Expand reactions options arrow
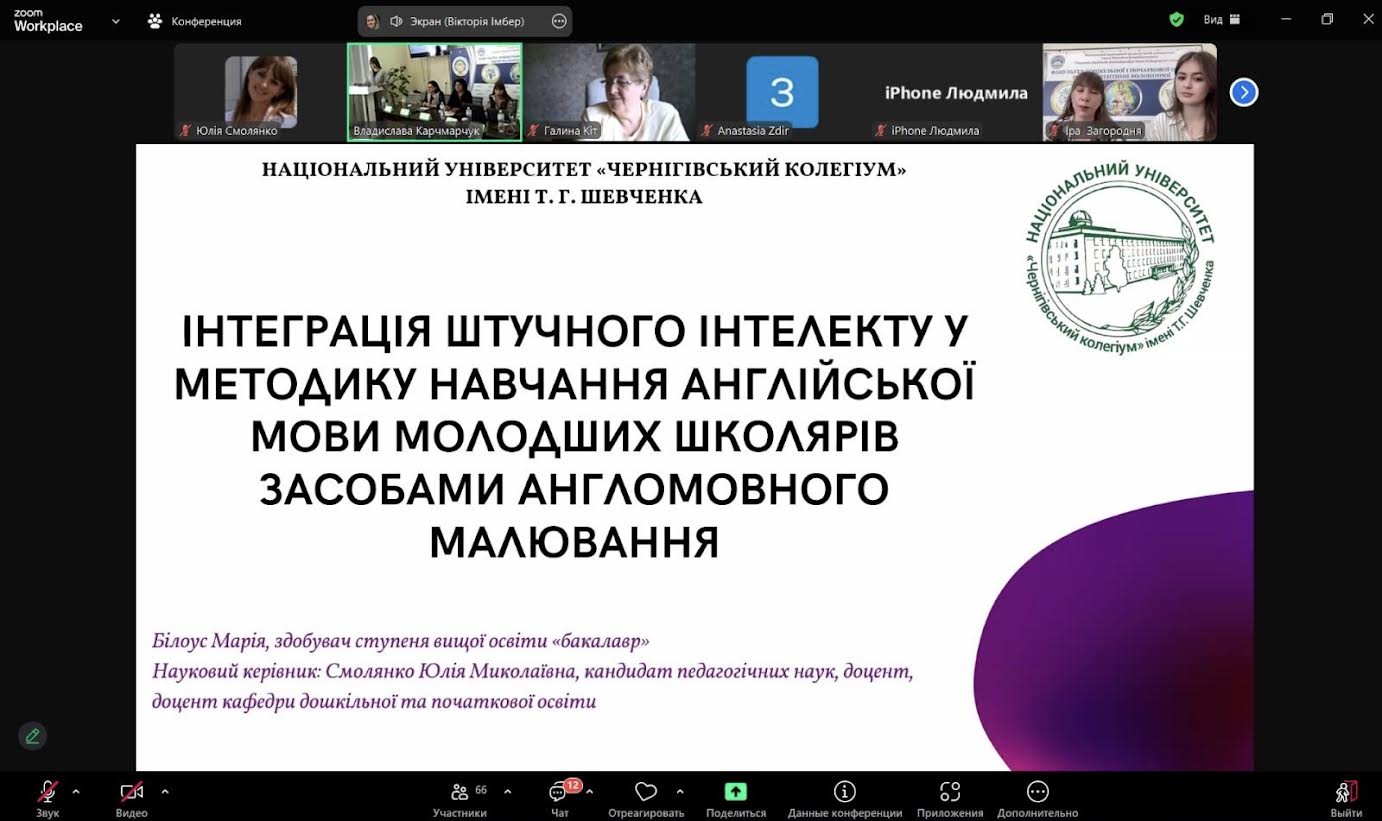 pos(681,791)
